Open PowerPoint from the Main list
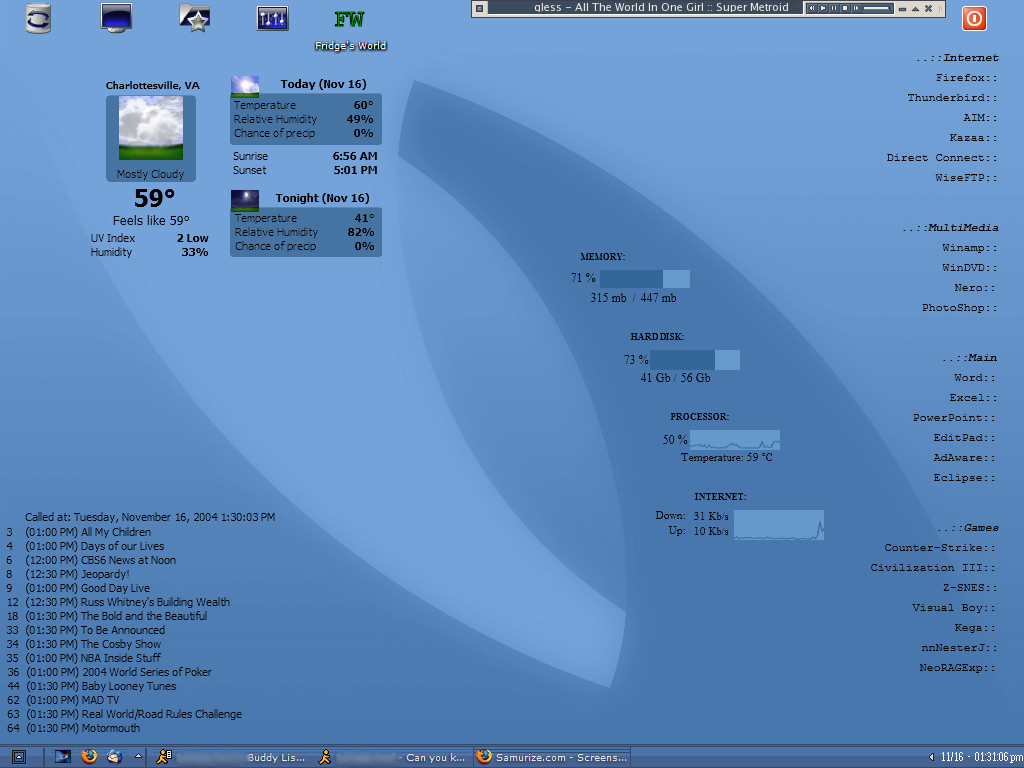Viewport: 1024px width, 768px height. (x=954, y=418)
